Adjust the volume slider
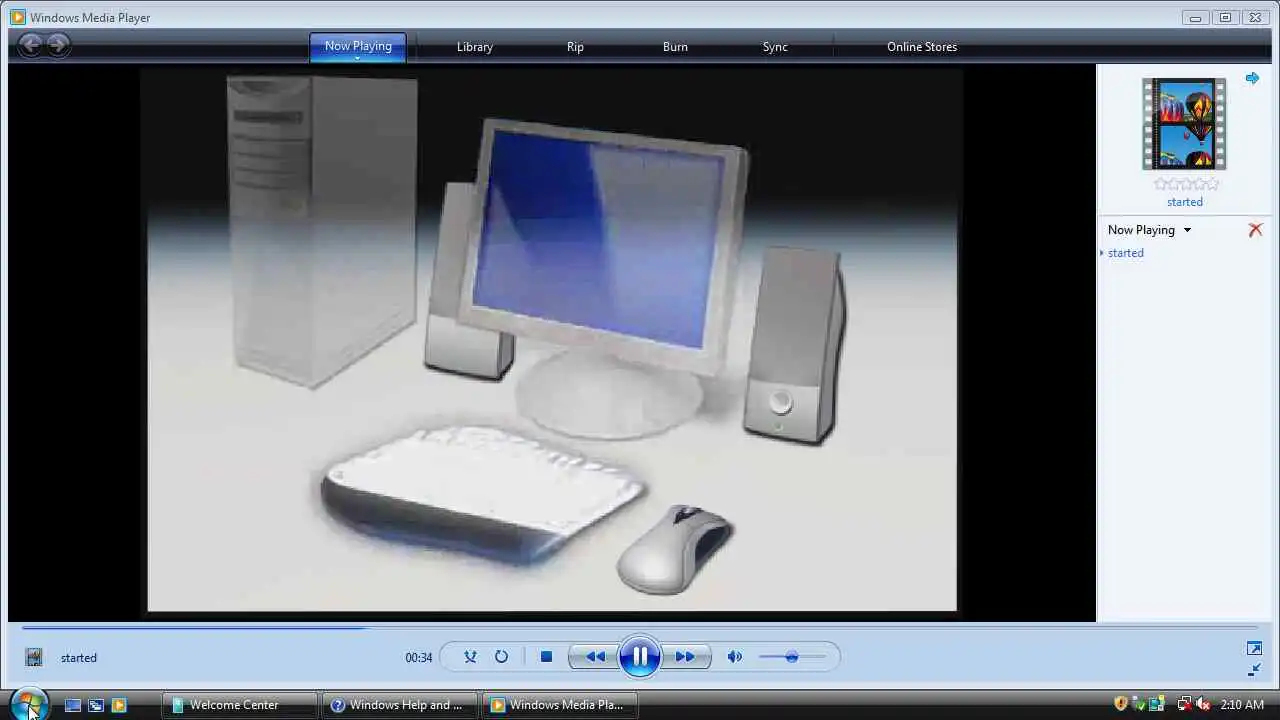Image resolution: width=1280 pixels, height=720 pixels. pos(792,657)
